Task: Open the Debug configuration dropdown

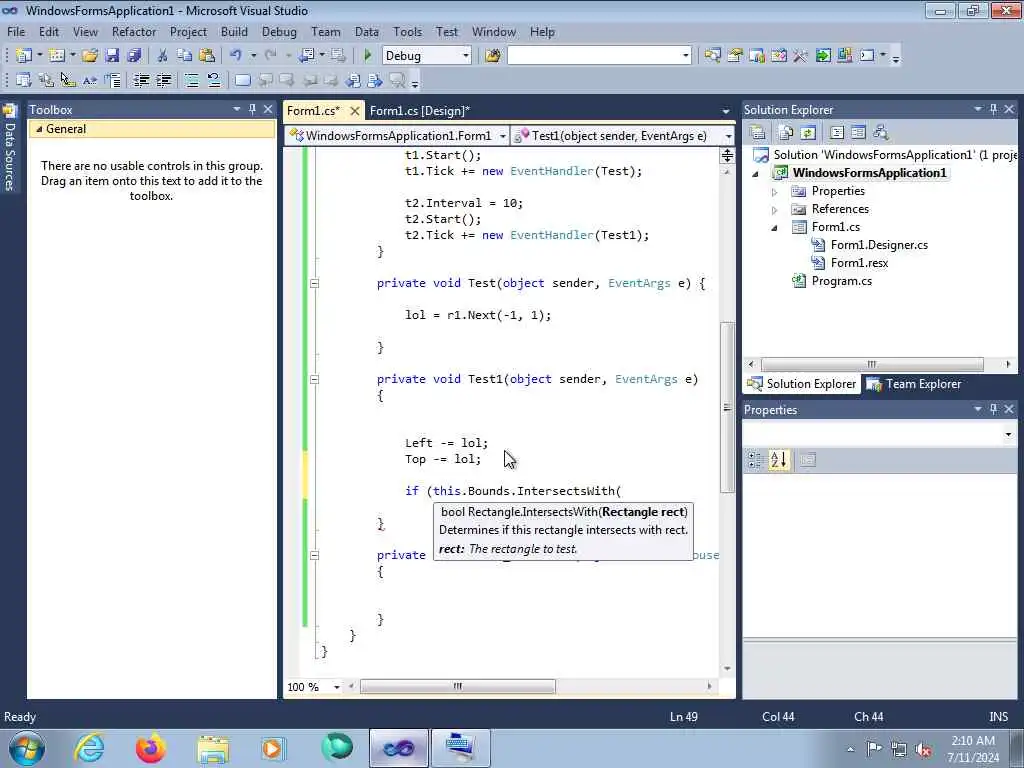Action: point(466,56)
